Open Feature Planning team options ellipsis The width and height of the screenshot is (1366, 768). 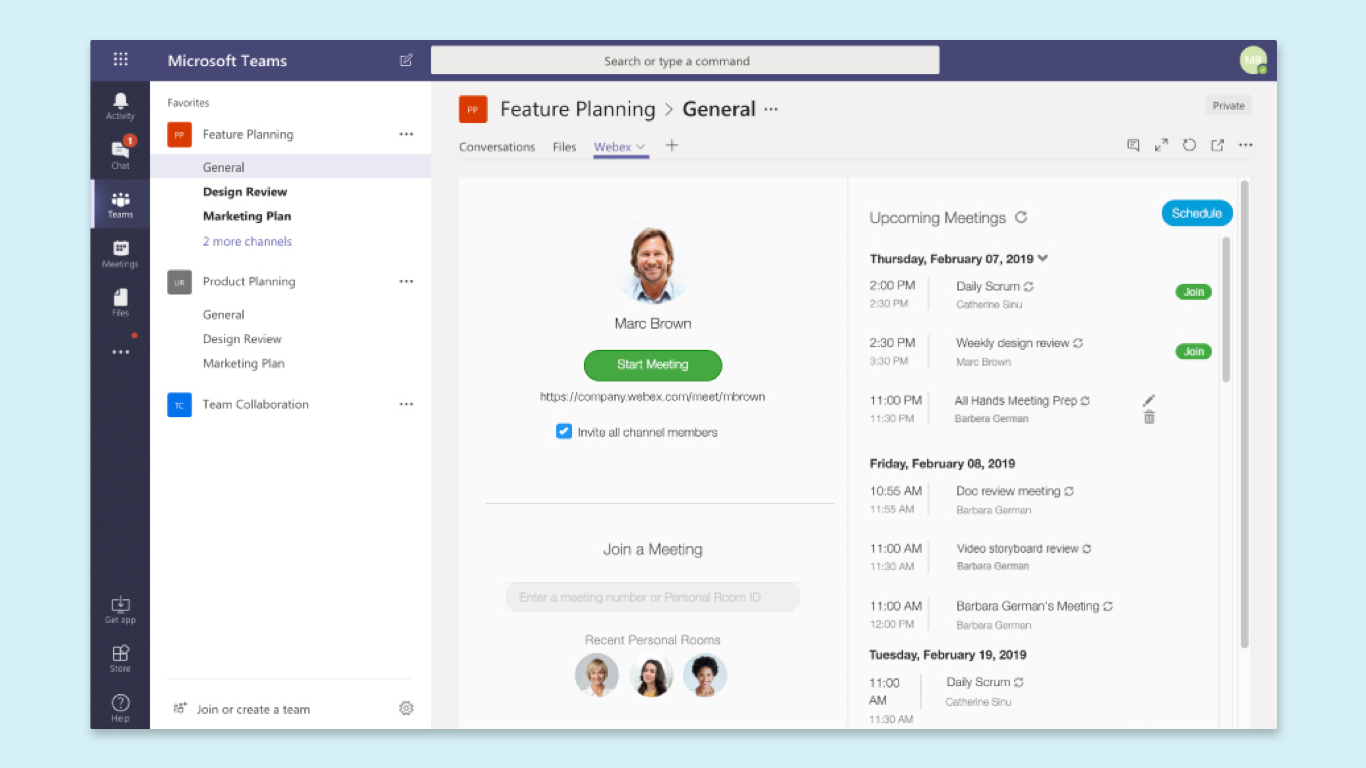pos(406,134)
